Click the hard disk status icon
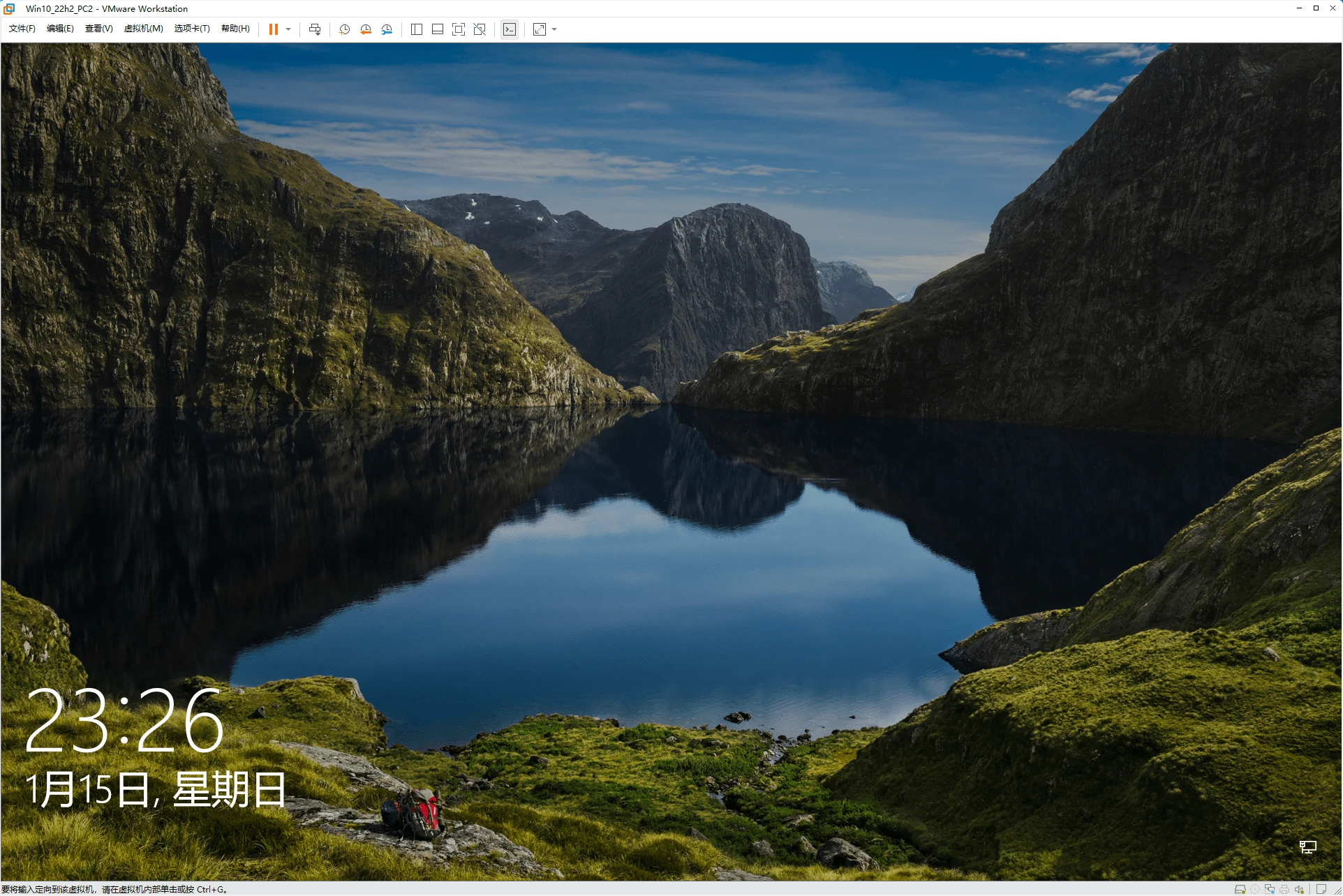Image resolution: width=1343 pixels, height=896 pixels. 1240,889
